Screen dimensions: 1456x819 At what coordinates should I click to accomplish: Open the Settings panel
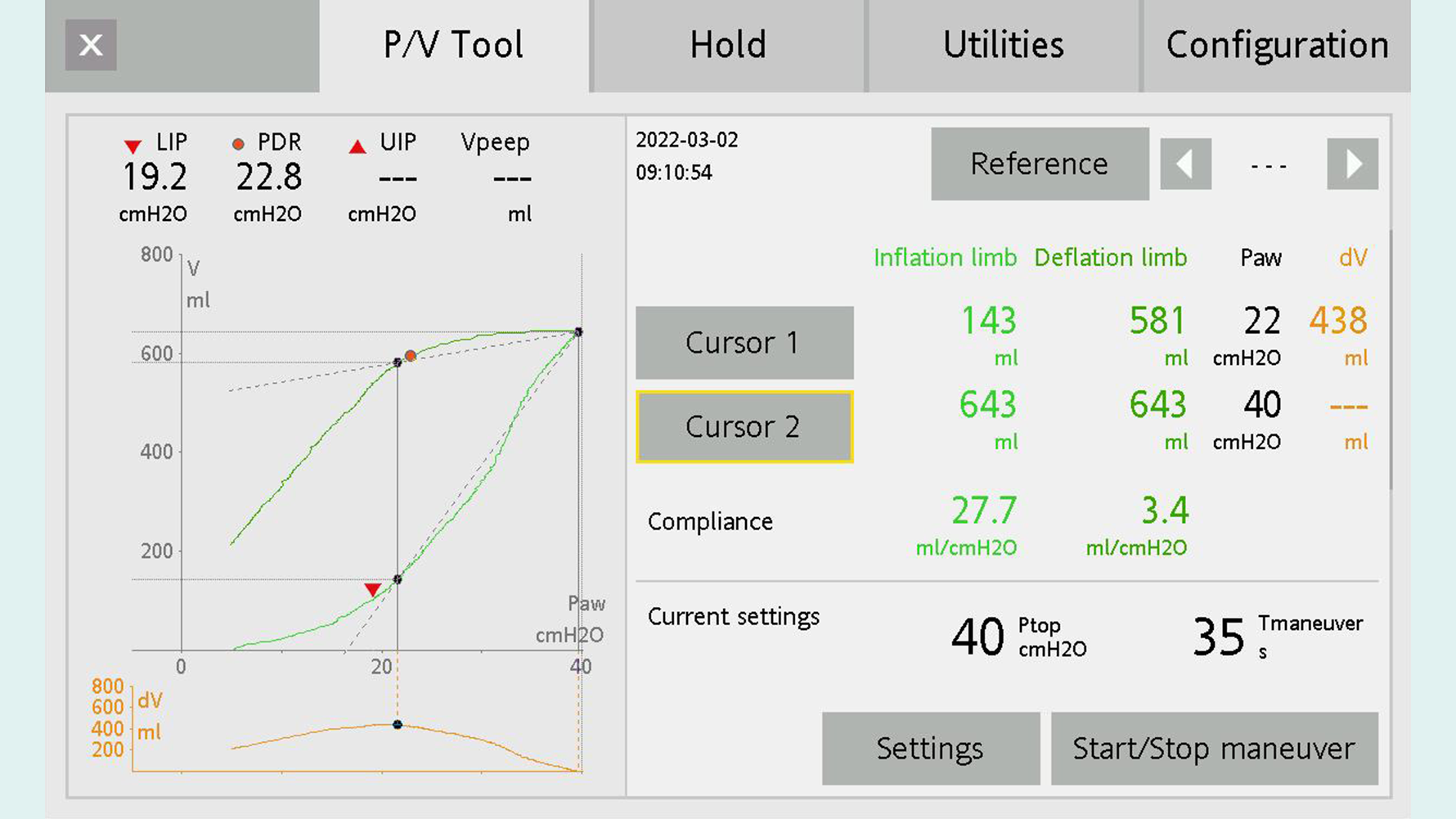point(930,747)
